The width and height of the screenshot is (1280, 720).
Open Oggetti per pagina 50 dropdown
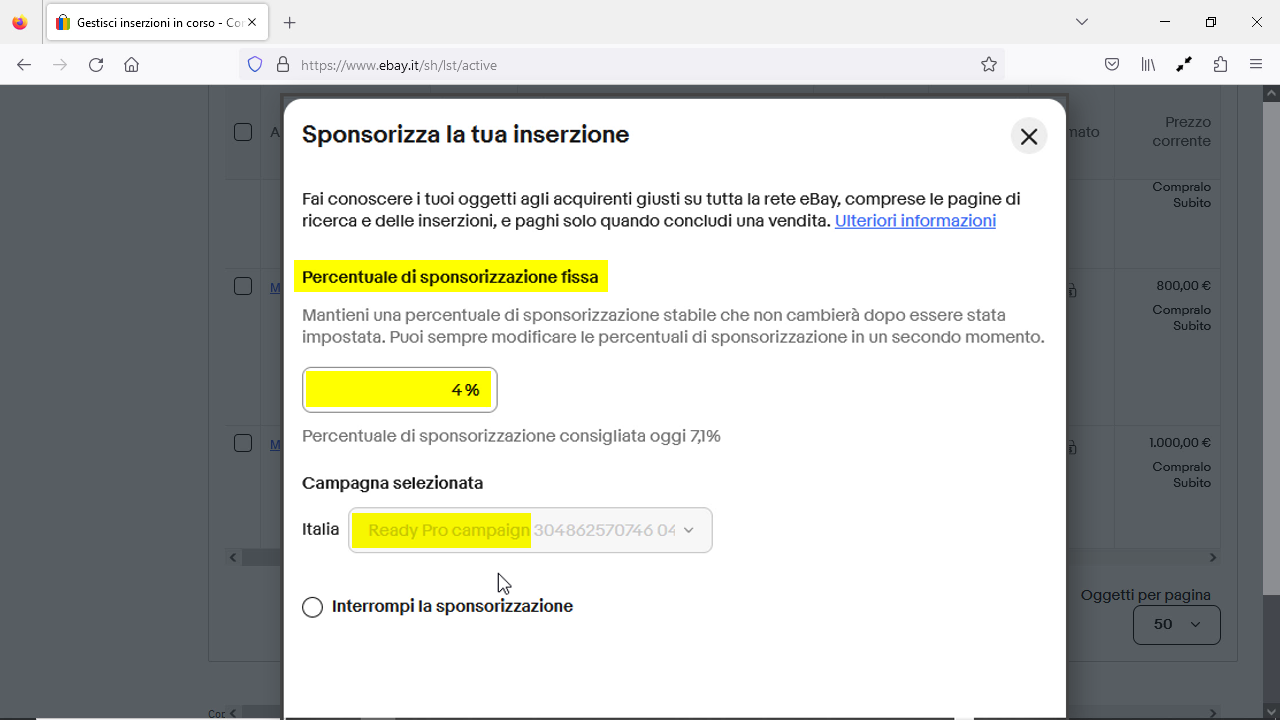click(x=1177, y=624)
